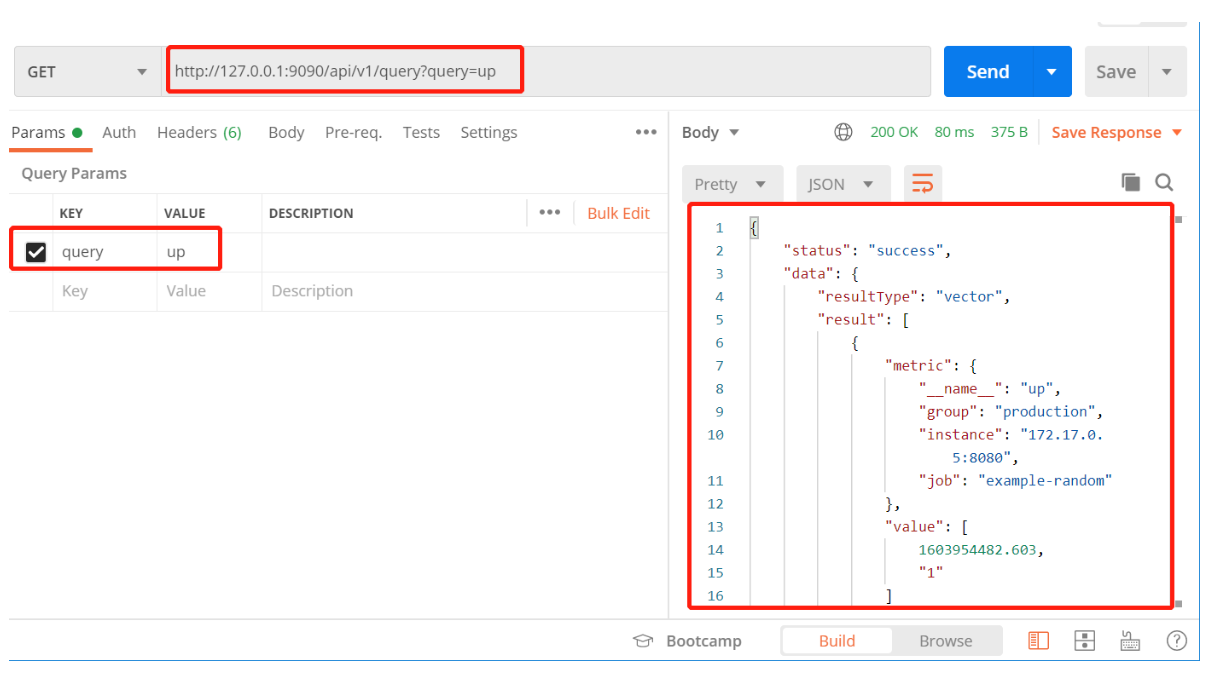
Task: Open the Tests tab
Action: [x=421, y=132]
